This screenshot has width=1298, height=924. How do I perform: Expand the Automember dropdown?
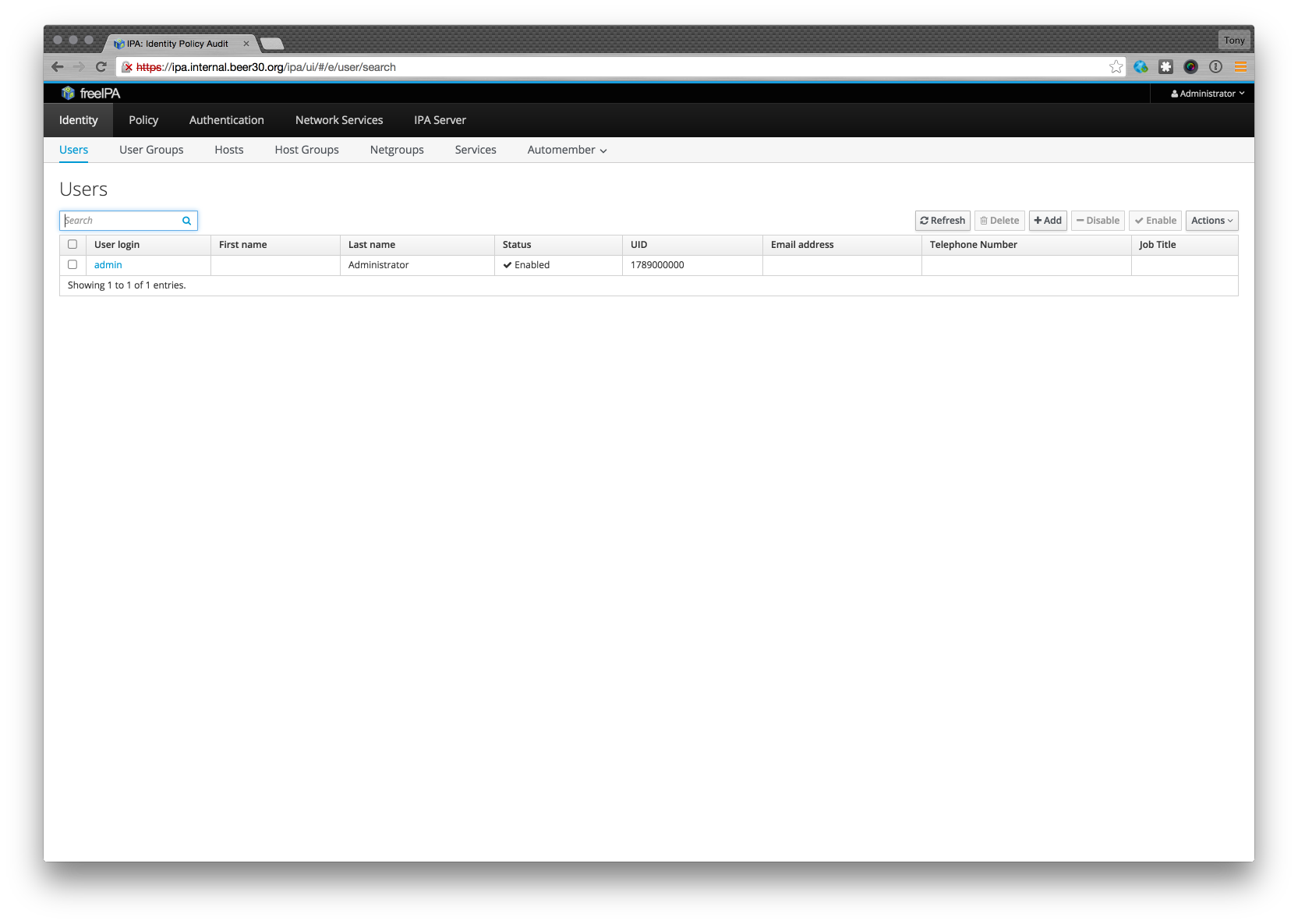[x=567, y=150]
